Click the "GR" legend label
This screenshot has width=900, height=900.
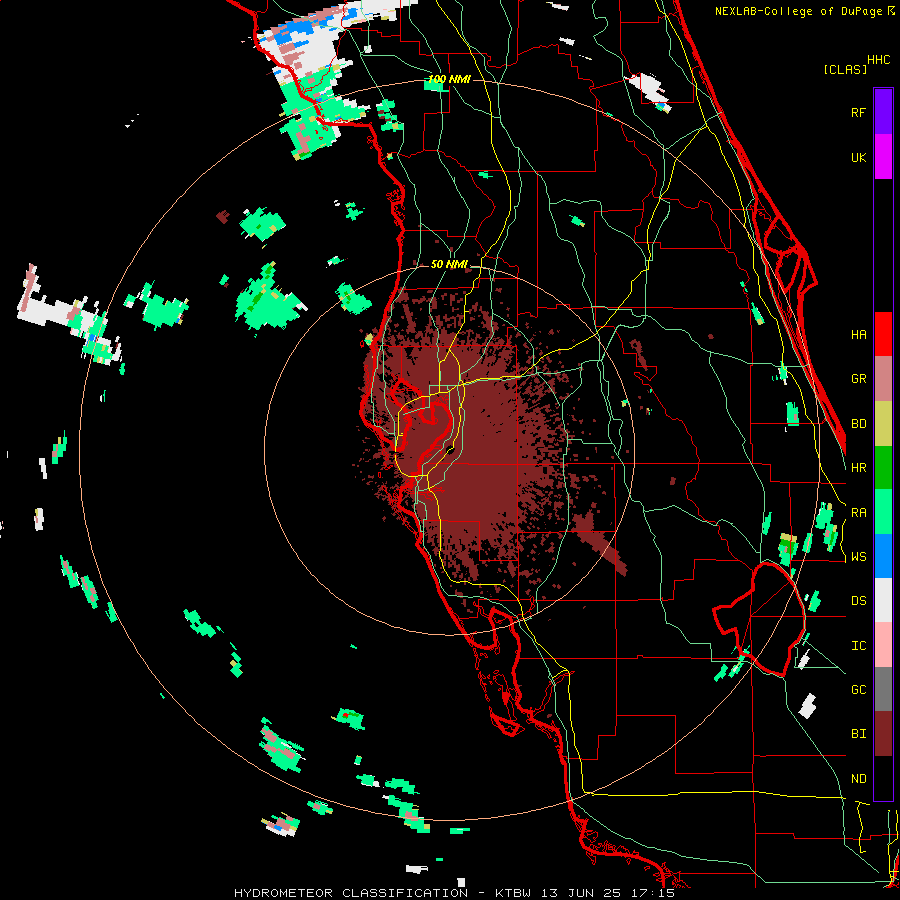click(x=858, y=379)
